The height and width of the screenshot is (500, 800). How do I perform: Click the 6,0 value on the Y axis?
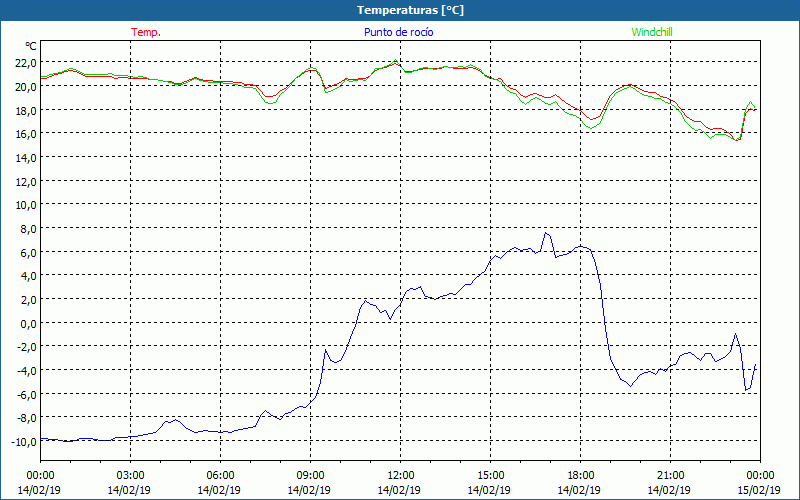tap(29, 252)
